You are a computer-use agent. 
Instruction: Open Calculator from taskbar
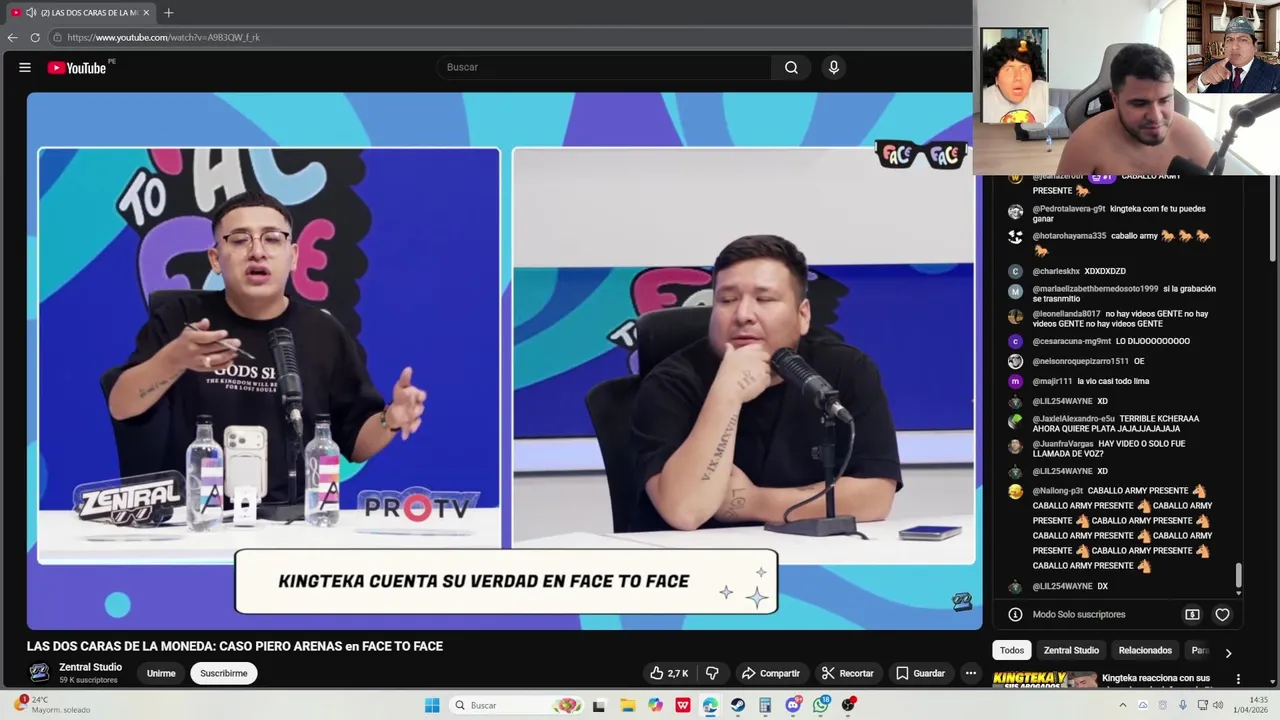pyautogui.click(x=766, y=705)
